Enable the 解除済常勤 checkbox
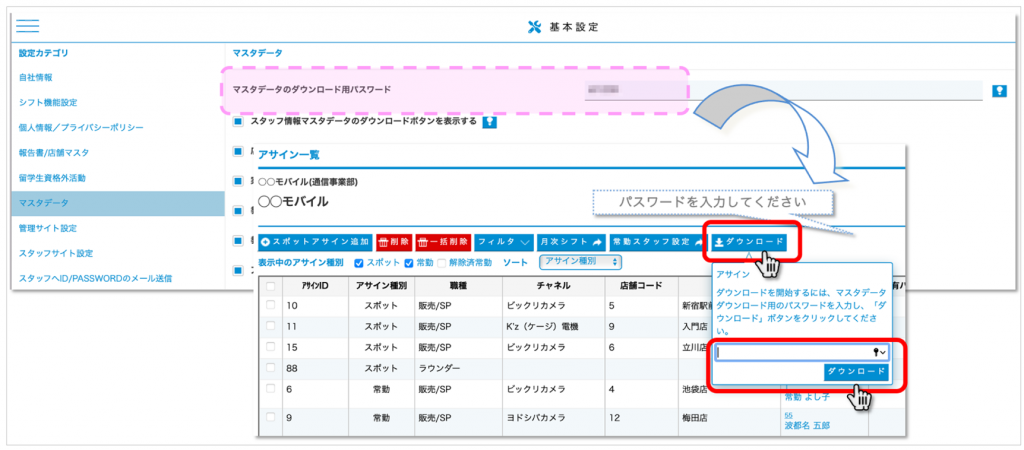Viewport: 1024px width, 450px height. tap(442, 263)
